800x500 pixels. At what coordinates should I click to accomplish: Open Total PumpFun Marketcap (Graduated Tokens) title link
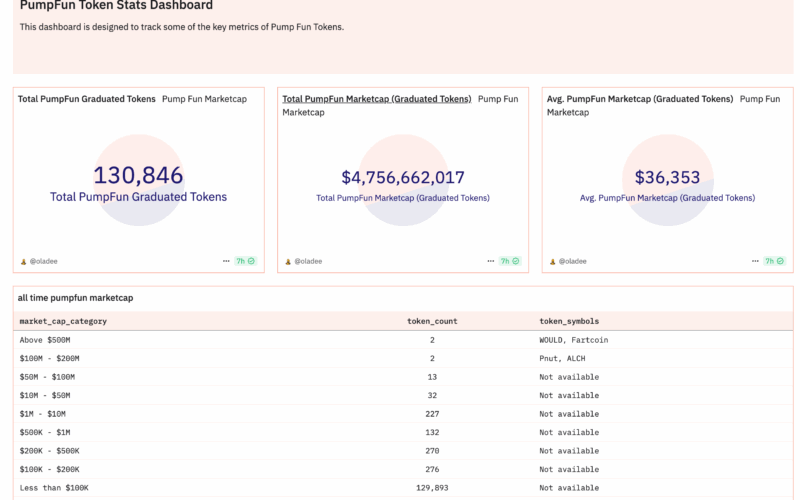[377, 99]
